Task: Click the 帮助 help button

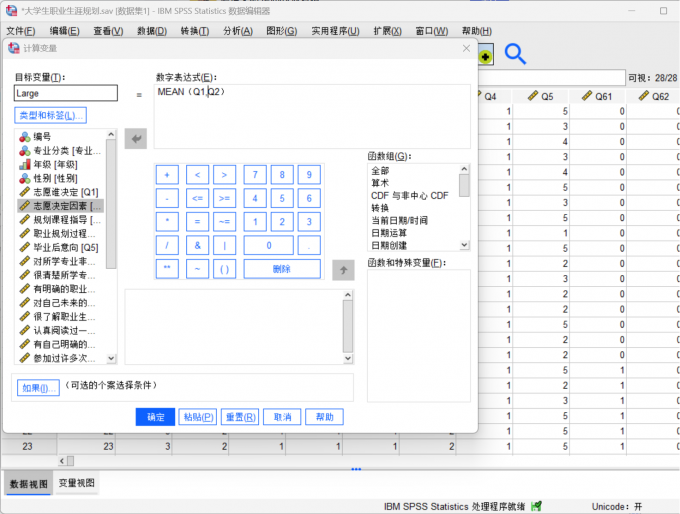Action: tap(324, 417)
